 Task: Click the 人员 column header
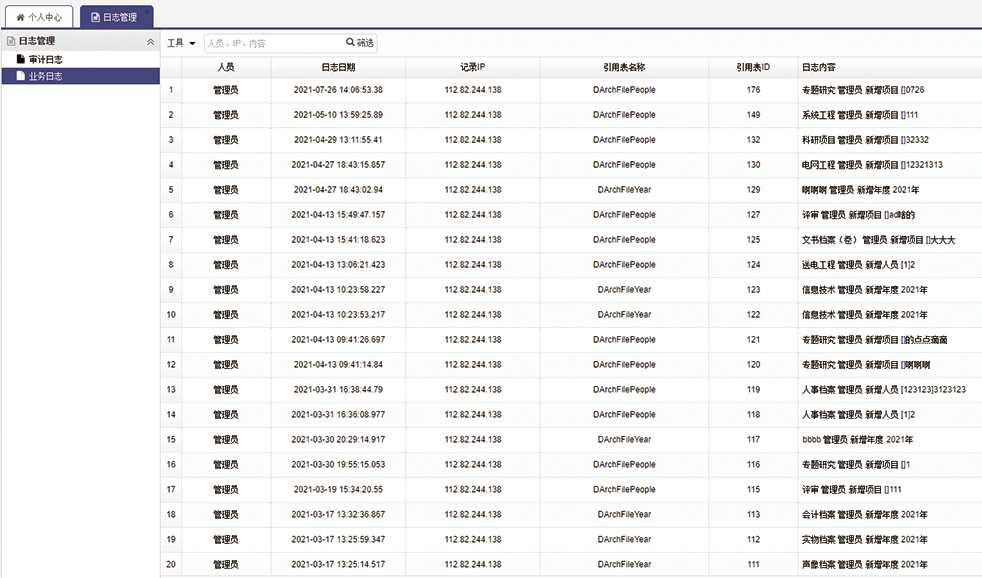coord(225,67)
